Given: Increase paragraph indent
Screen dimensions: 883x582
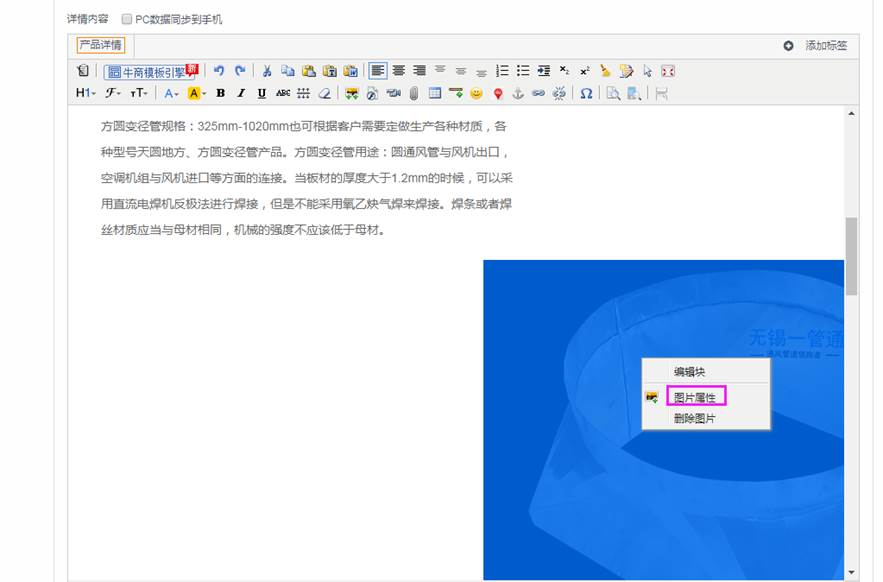Looking at the screenshot, I should (x=543, y=70).
